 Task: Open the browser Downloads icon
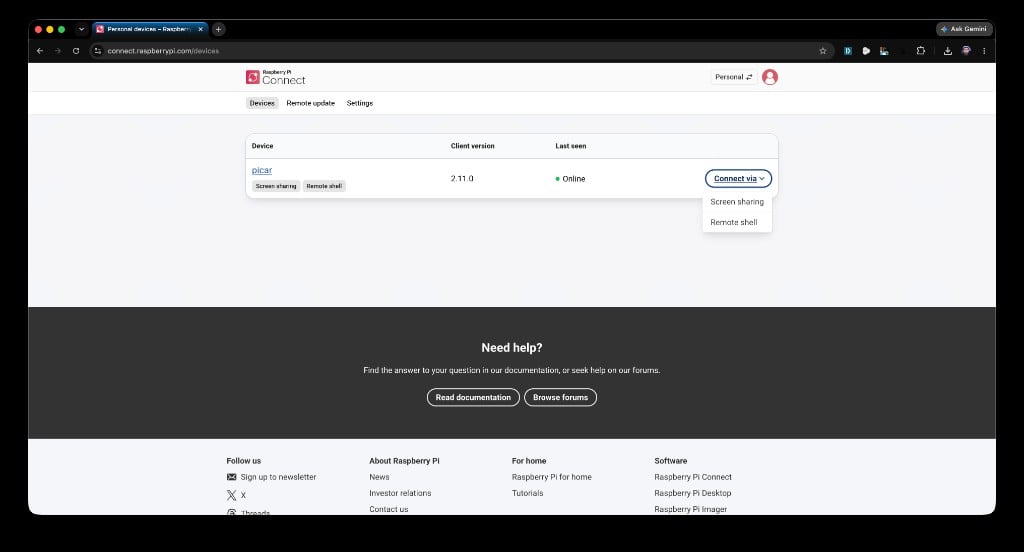[x=948, y=51]
